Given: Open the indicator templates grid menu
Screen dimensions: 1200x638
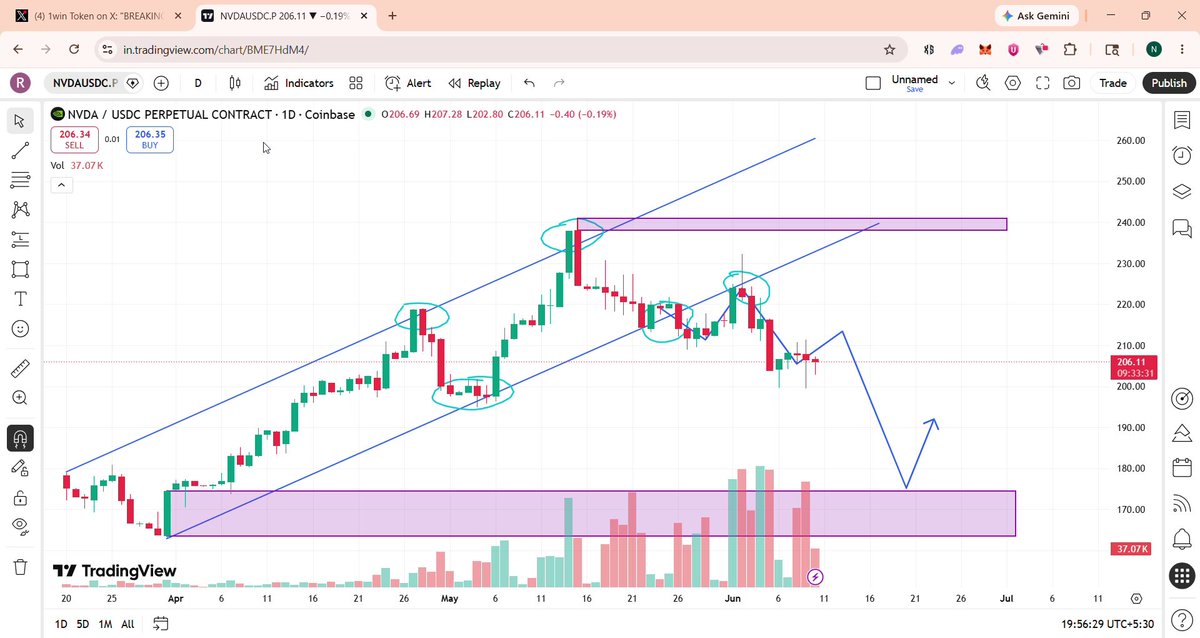Looking at the screenshot, I should 356,83.
